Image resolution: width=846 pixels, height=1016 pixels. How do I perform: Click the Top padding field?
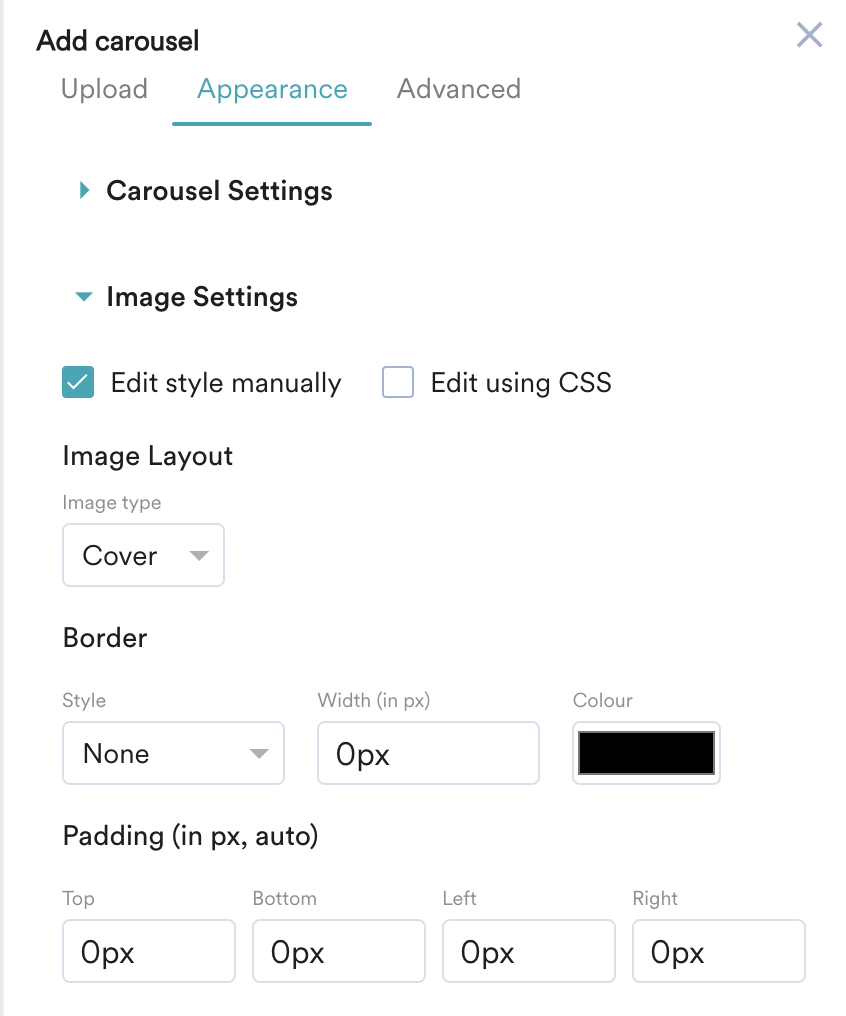148,952
